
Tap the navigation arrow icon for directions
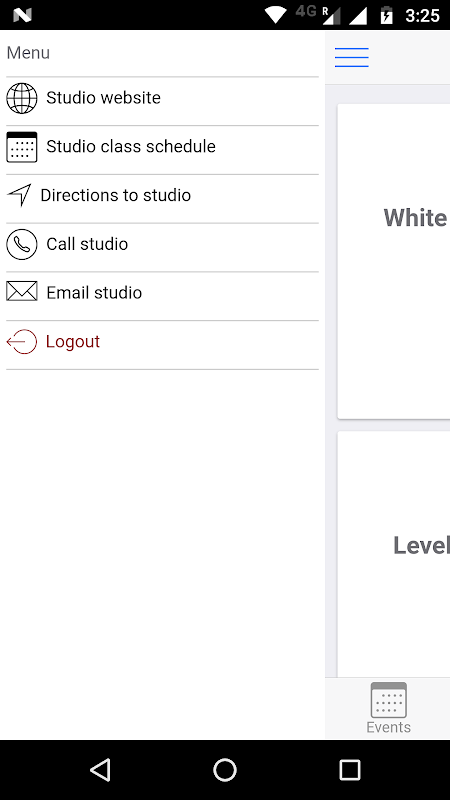19,195
